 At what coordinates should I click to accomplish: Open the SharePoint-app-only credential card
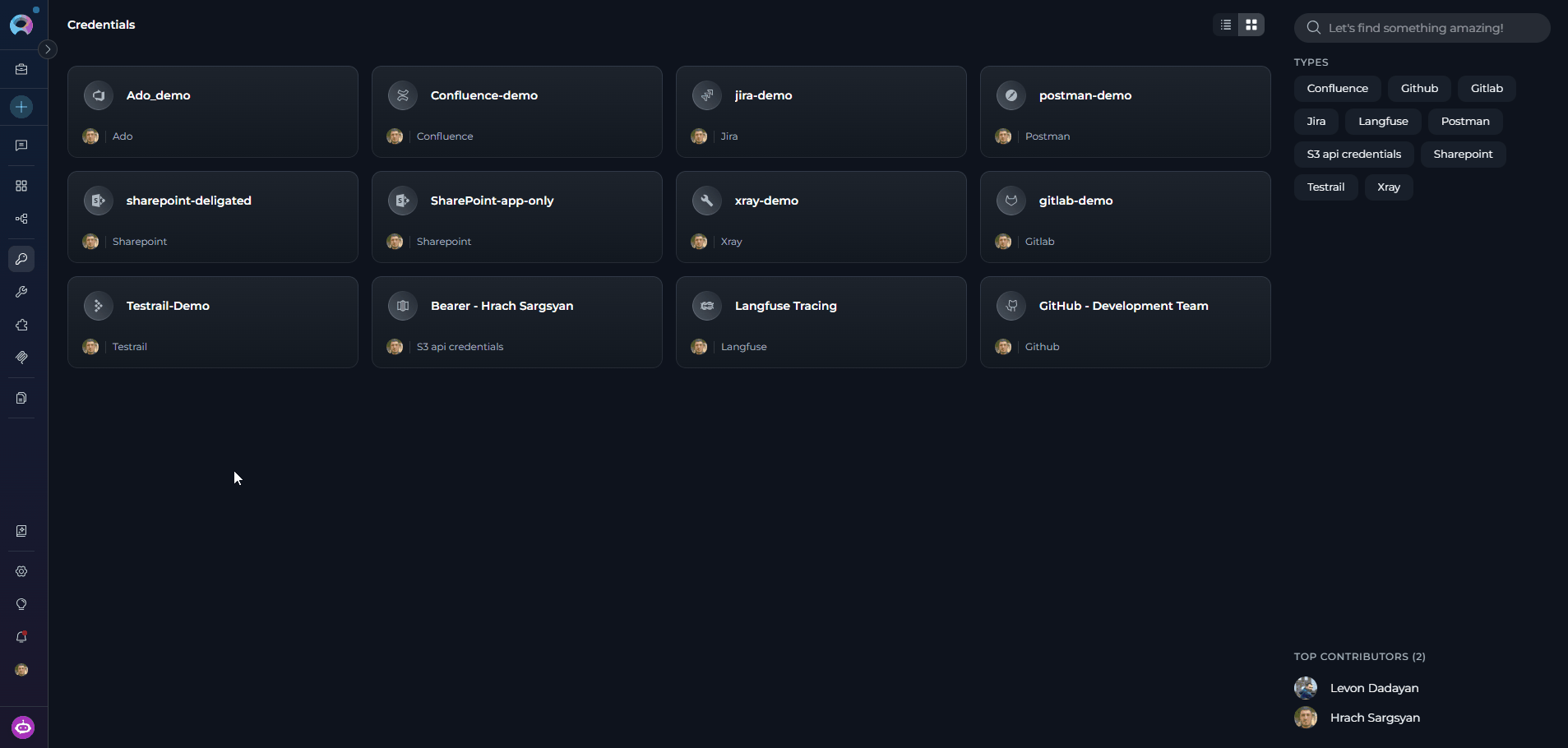[x=517, y=217]
